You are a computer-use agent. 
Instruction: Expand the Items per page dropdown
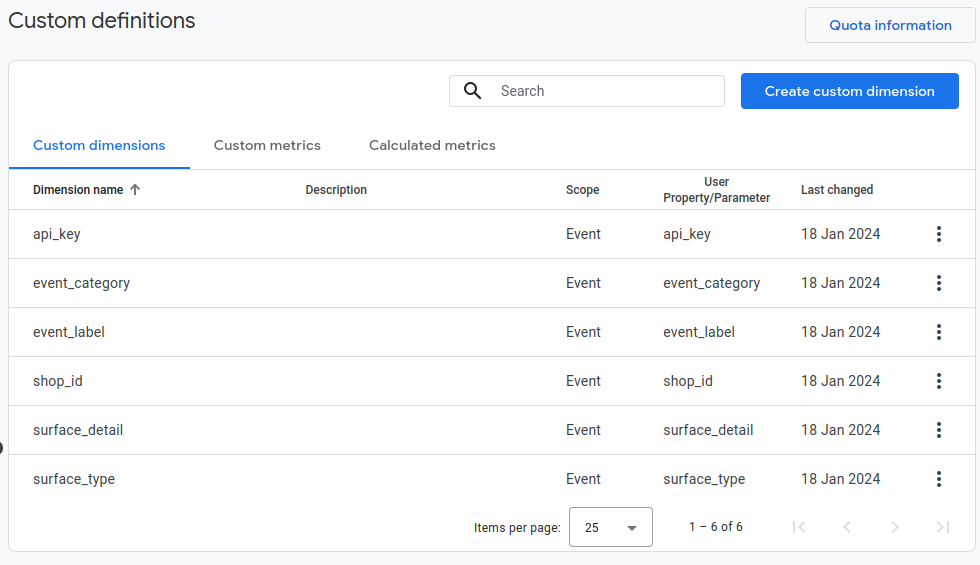coord(611,527)
